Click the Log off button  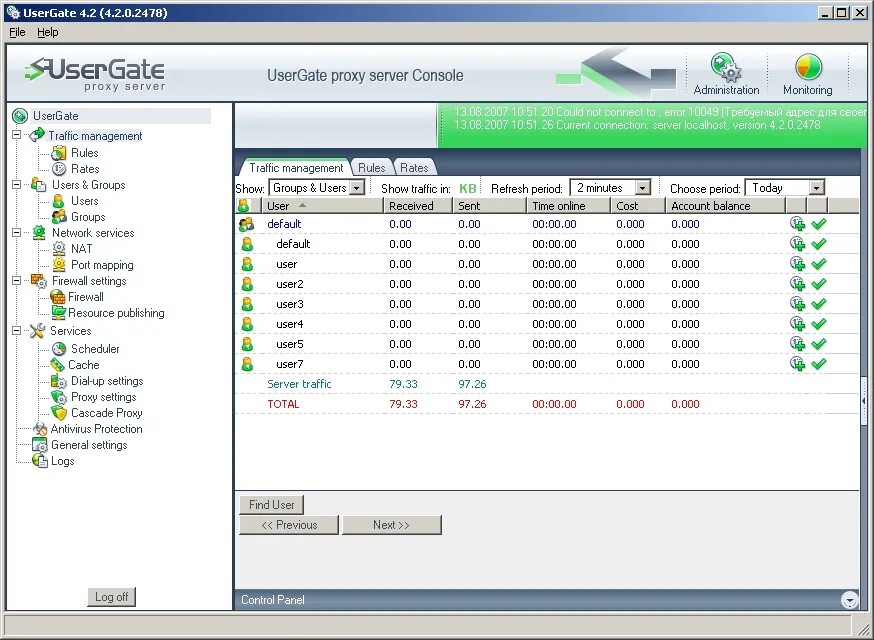pyautogui.click(x=111, y=597)
